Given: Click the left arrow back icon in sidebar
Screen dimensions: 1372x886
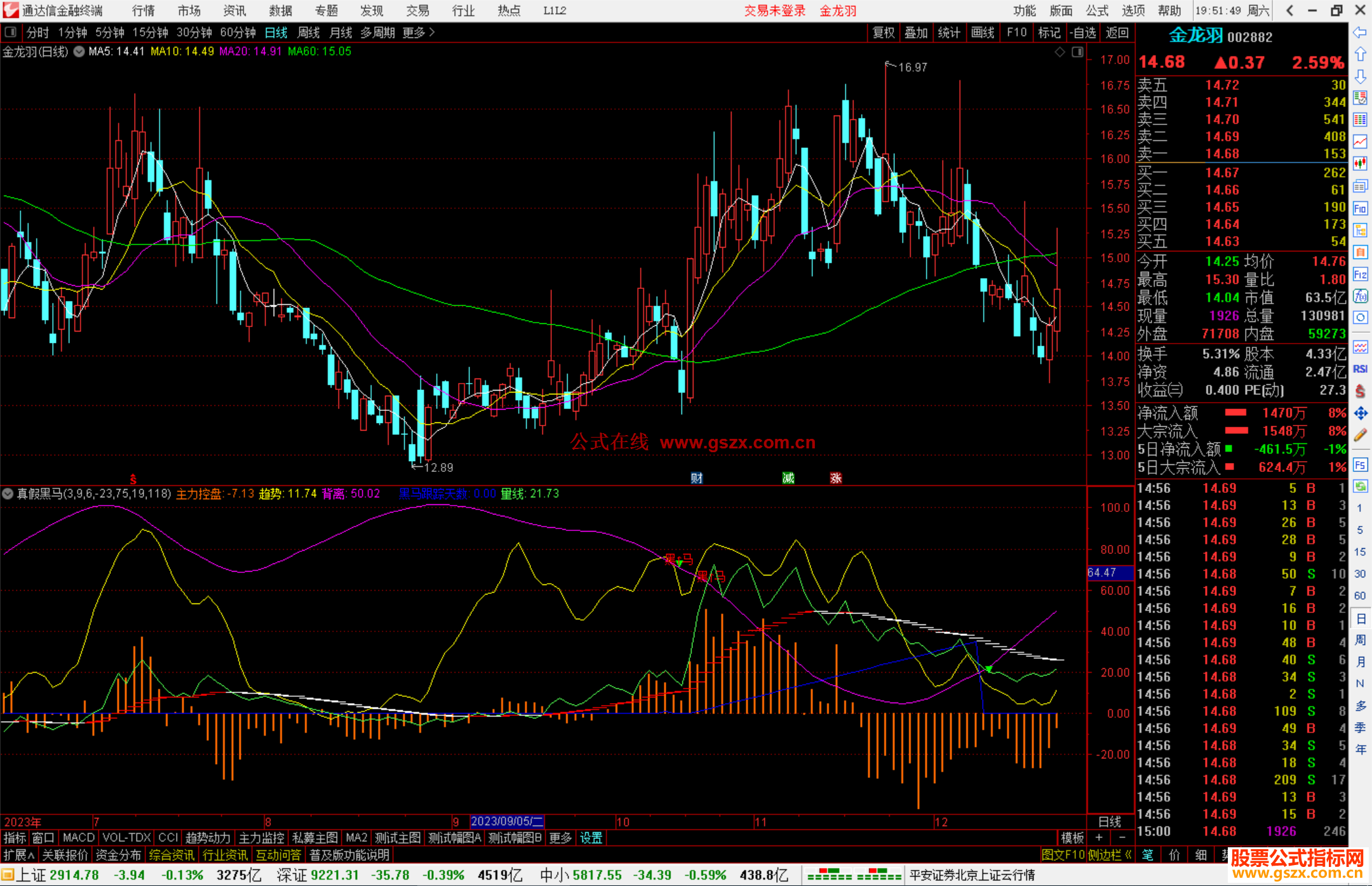Looking at the screenshot, I should click(x=1360, y=32).
